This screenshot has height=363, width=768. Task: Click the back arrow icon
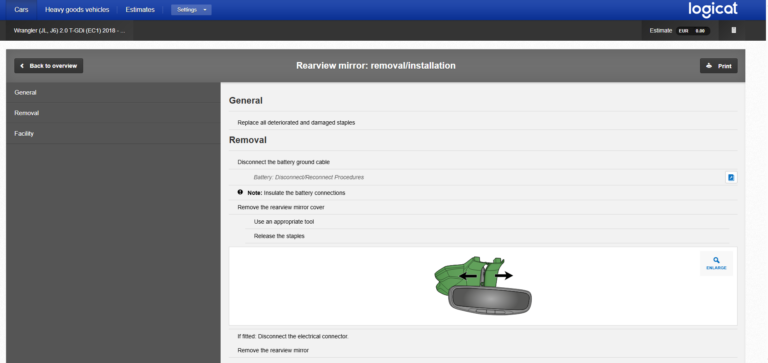(x=23, y=66)
